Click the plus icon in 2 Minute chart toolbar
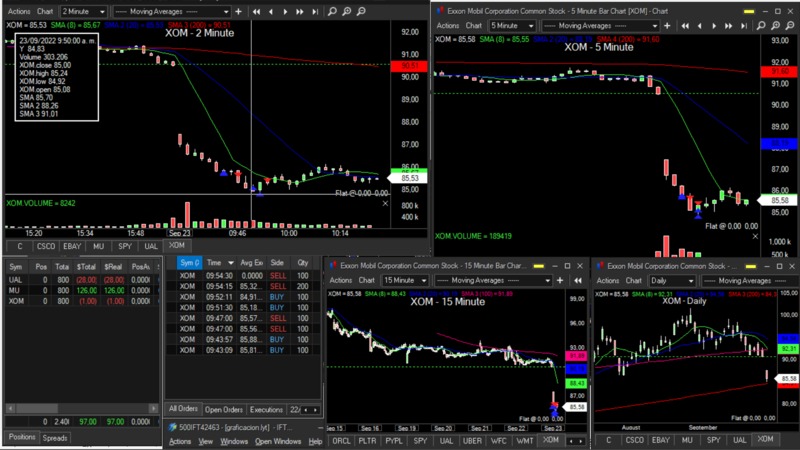 [x=238, y=11]
